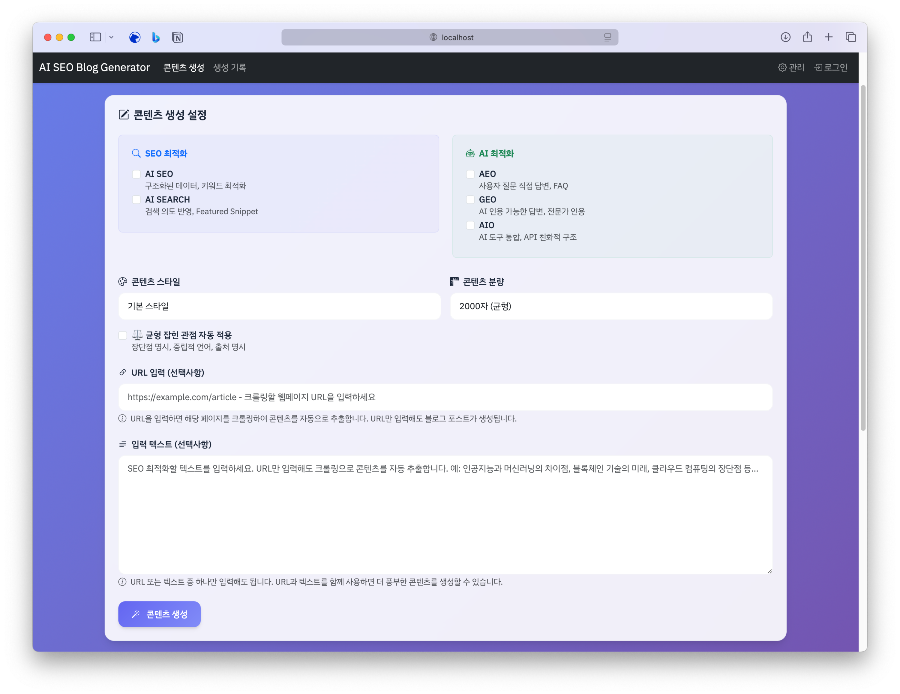
Task: Click the AI icon next to AI 최적화 heading
Action: [469, 153]
